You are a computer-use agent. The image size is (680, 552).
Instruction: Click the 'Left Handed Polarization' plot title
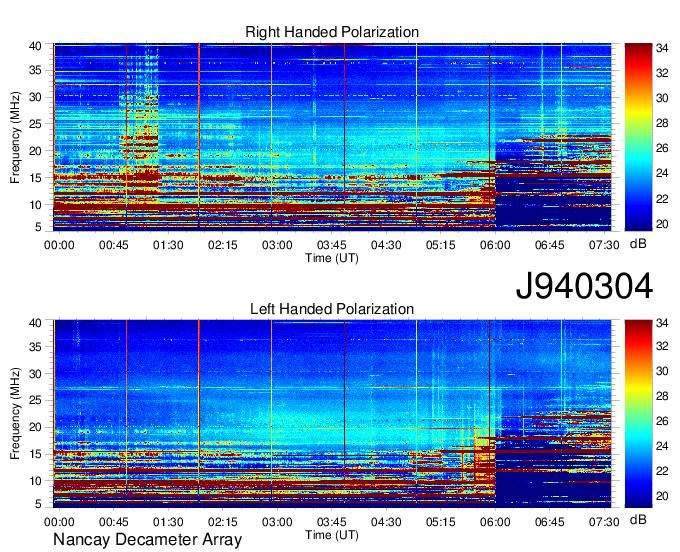(332, 309)
